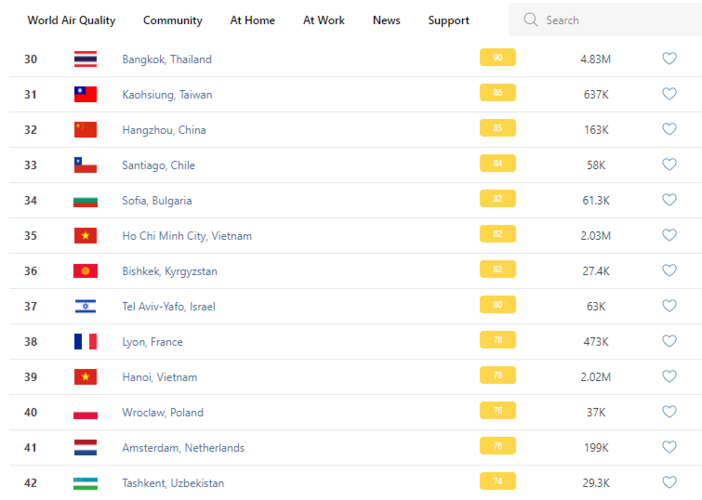
Task: Open the World Air Quality menu
Action: click(x=71, y=20)
